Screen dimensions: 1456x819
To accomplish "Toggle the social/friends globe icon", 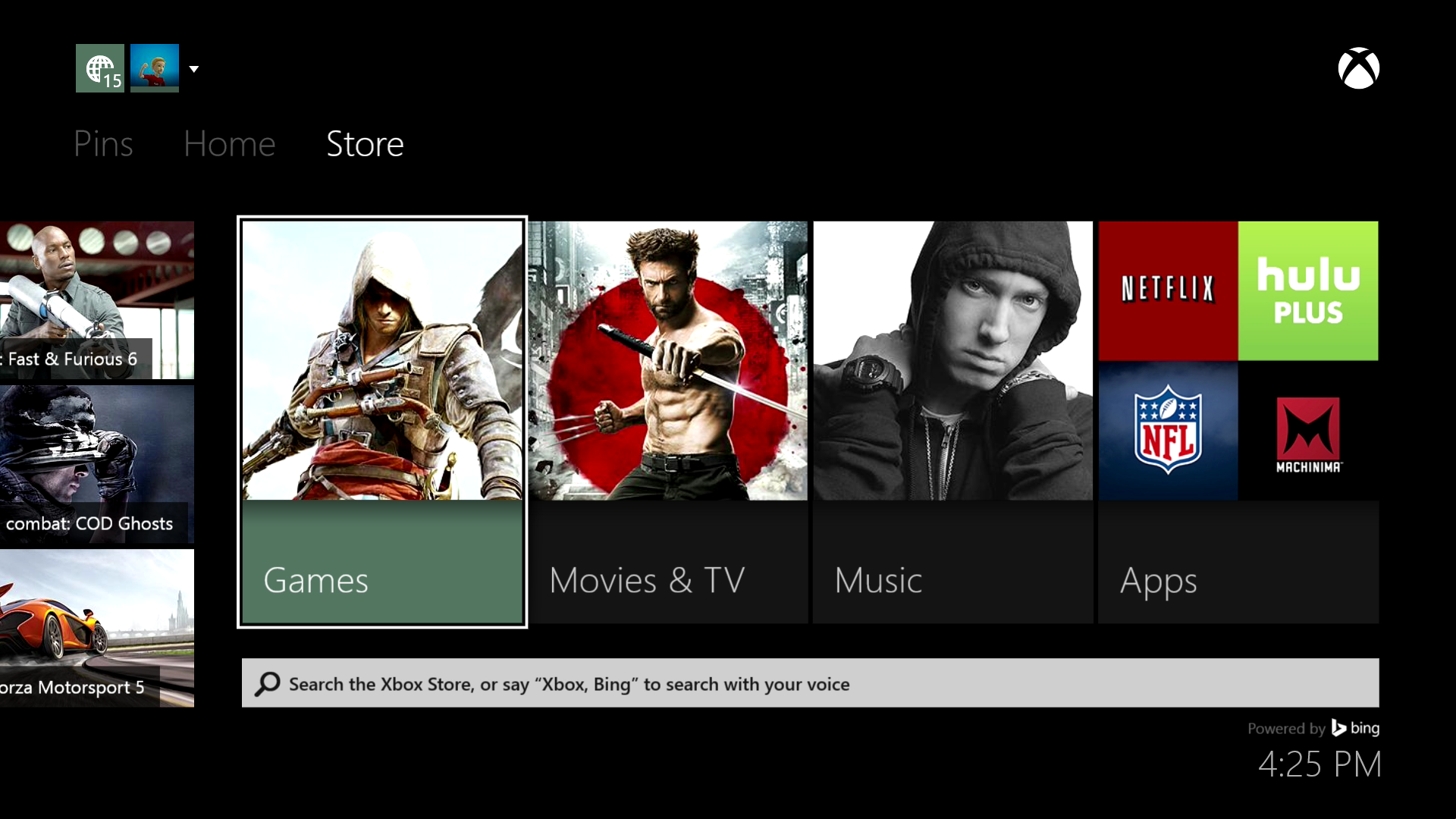I will [x=100, y=68].
